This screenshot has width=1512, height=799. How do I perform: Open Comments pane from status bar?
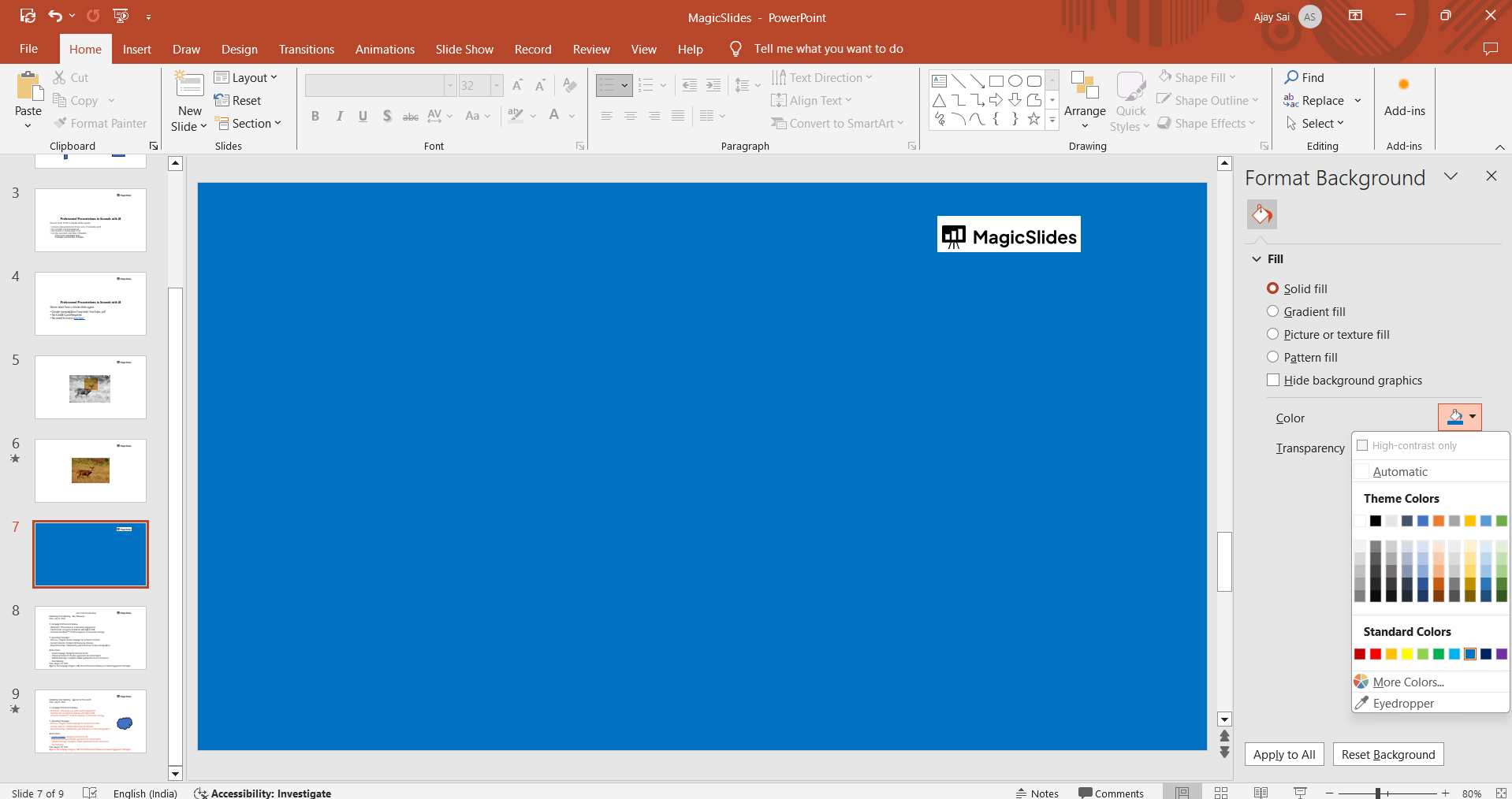(1111, 793)
